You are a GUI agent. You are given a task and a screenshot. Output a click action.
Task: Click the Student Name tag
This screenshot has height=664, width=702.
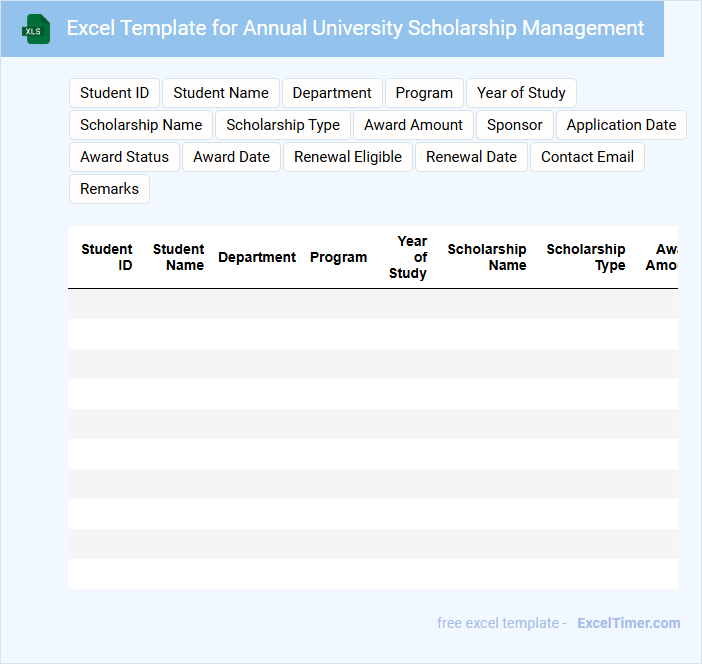(x=221, y=93)
